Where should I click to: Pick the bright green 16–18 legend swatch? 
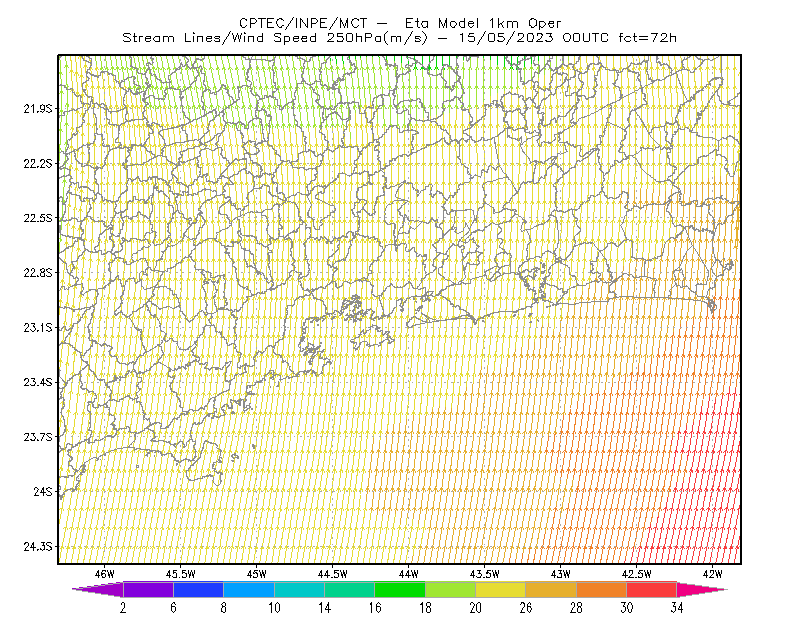[x=399, y=589]
